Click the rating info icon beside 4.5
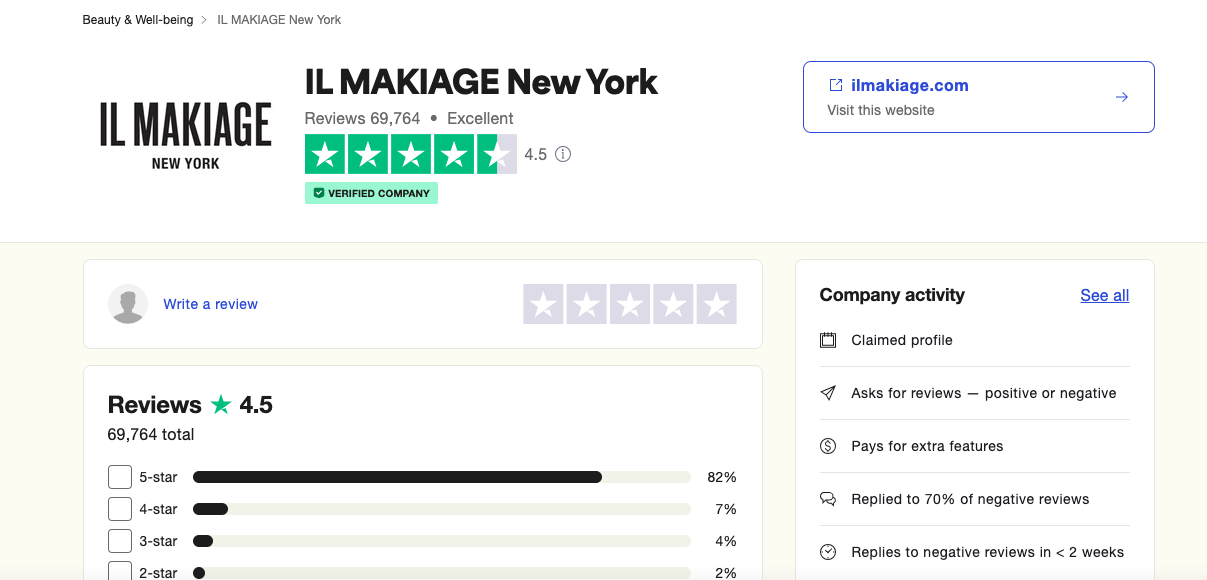Viewport: 1207px width, 580px height. click(x=563, y=154)
